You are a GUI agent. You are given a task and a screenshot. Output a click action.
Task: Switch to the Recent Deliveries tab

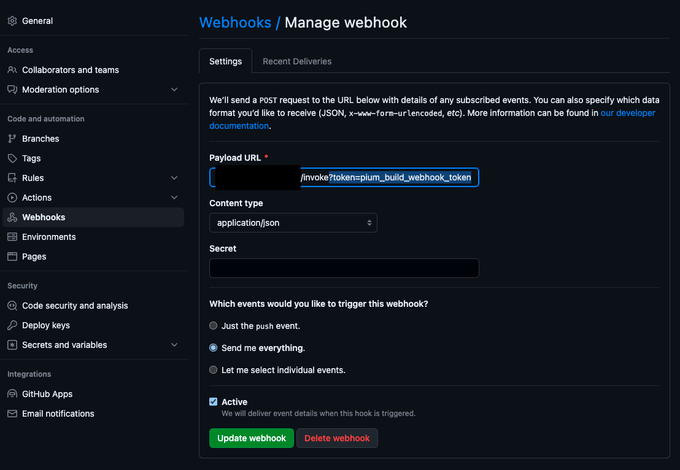tap(297, 61)
